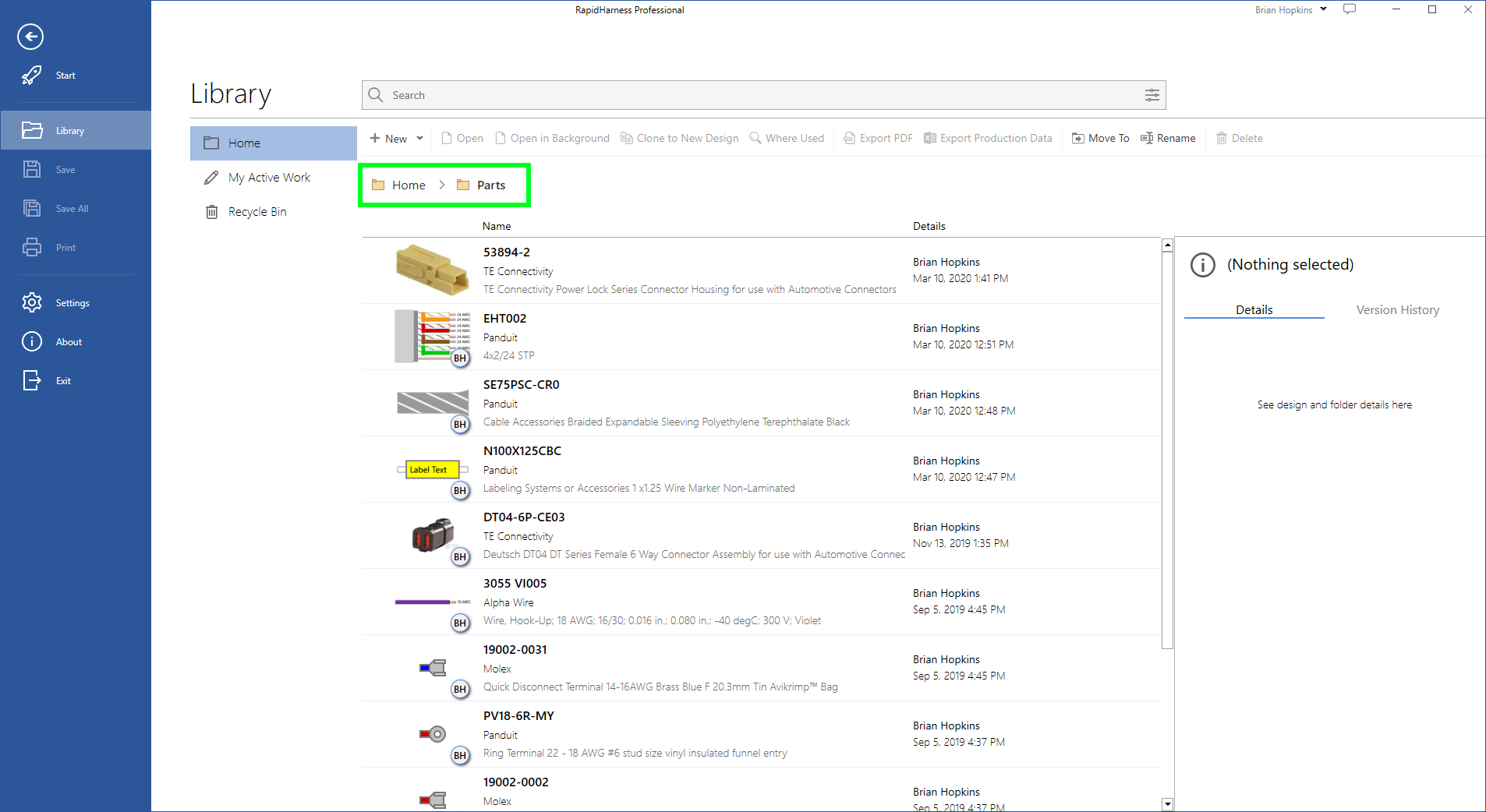Click the feedback chat bubble icon
Image resolution: width=1486 pixels, height=812 pixels.
pos(1350,9)
